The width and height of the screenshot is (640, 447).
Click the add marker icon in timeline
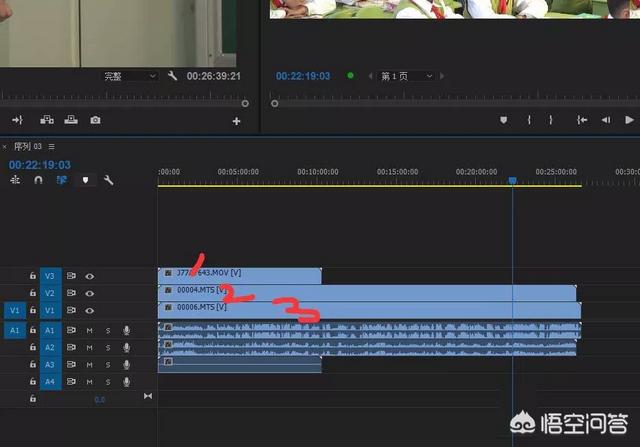pyautogui.click(x=85, y=181)
